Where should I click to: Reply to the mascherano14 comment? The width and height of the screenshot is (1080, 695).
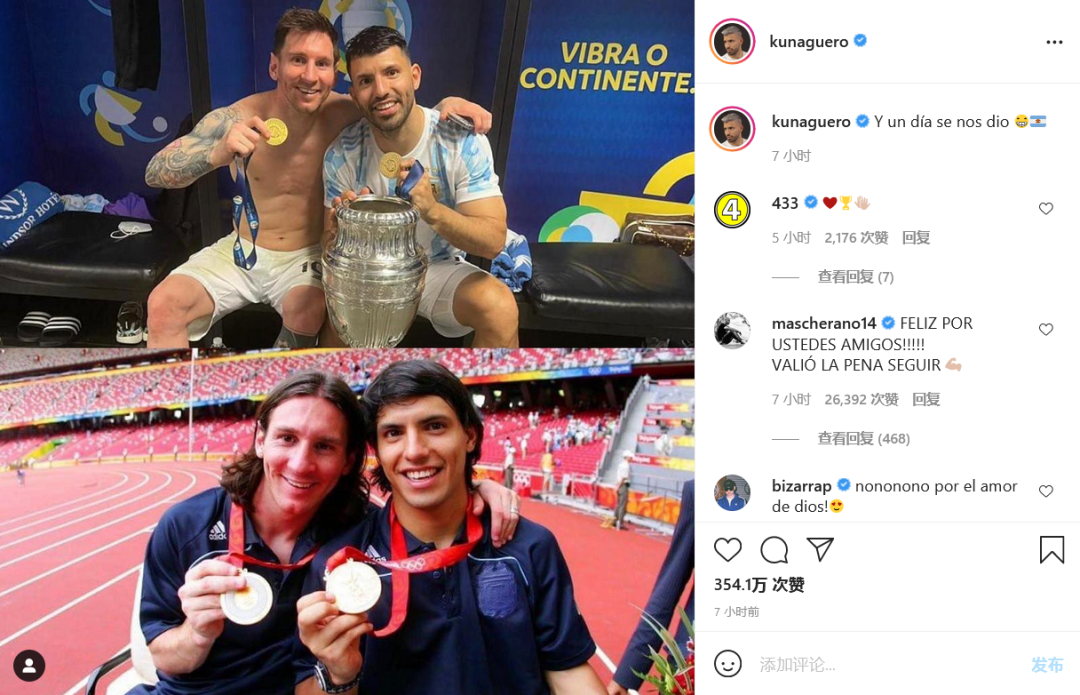point(926,400)
